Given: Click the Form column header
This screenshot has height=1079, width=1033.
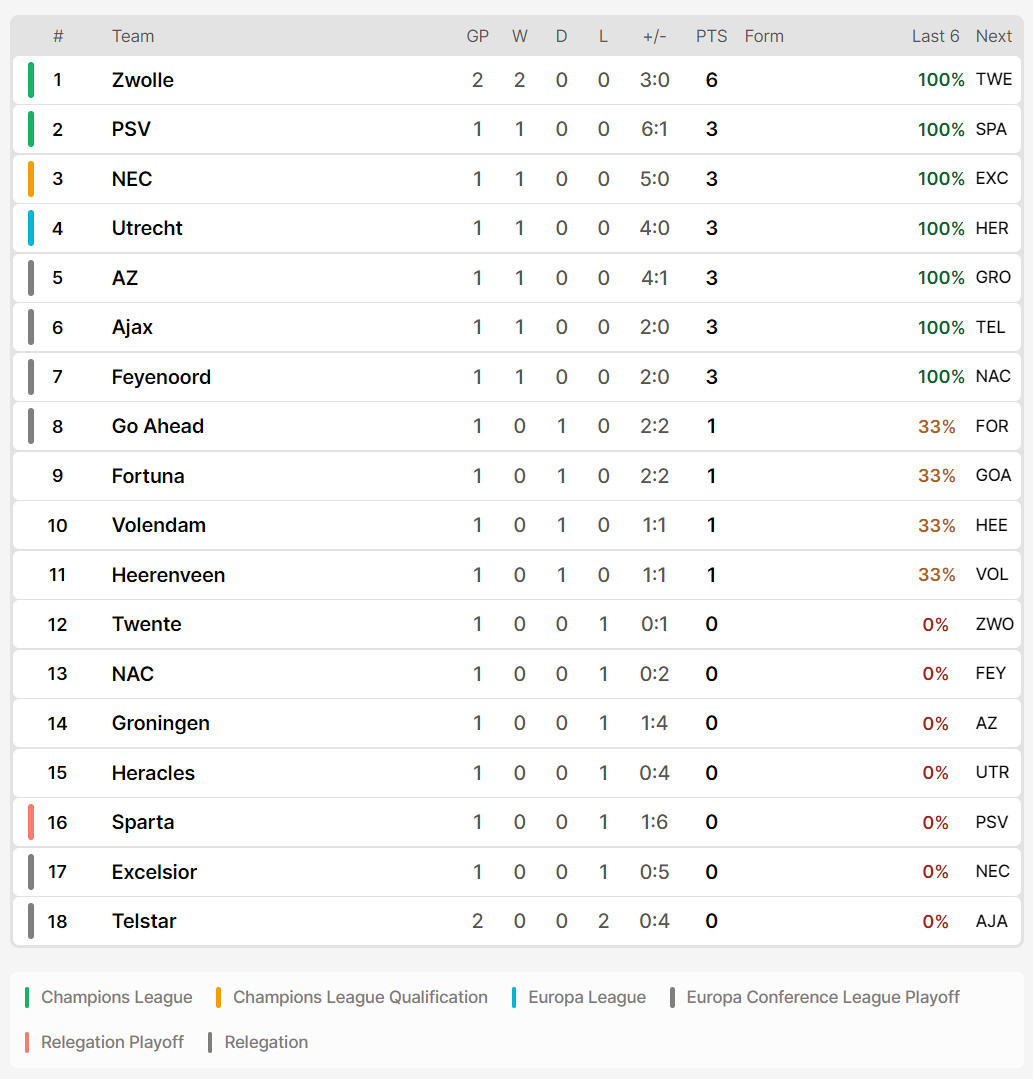Looking at the screenshot, I should point(764,36).
